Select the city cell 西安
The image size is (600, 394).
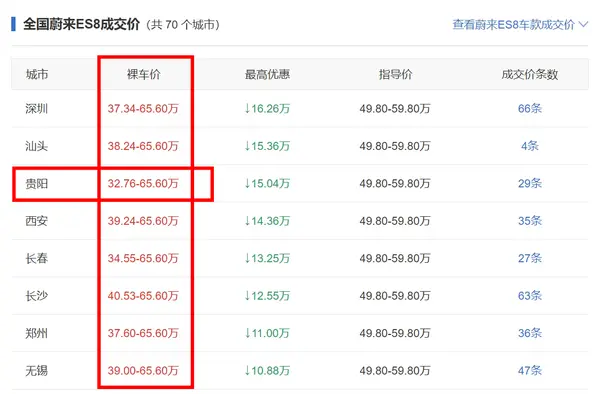coord(36,221)
